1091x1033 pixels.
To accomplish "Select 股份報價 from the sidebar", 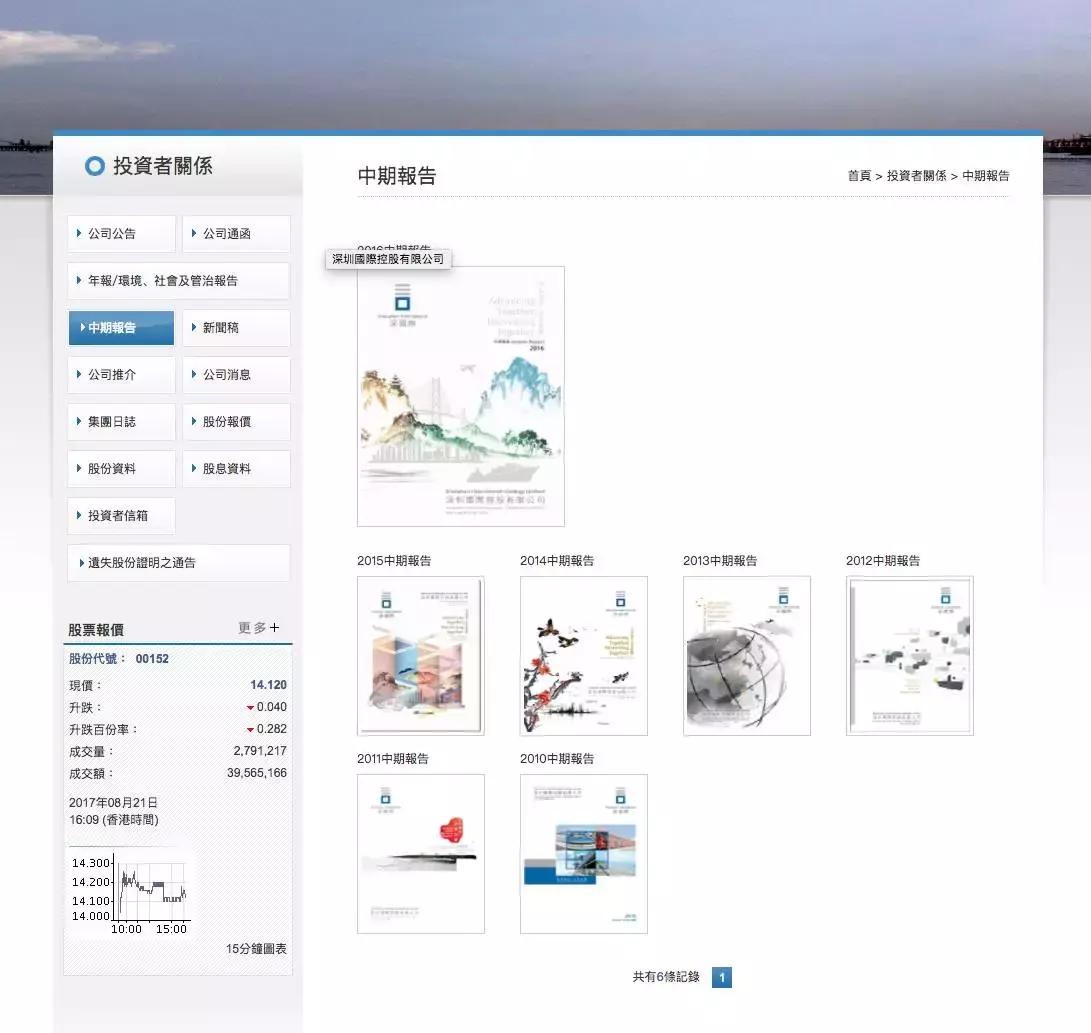I will (236, 422).
